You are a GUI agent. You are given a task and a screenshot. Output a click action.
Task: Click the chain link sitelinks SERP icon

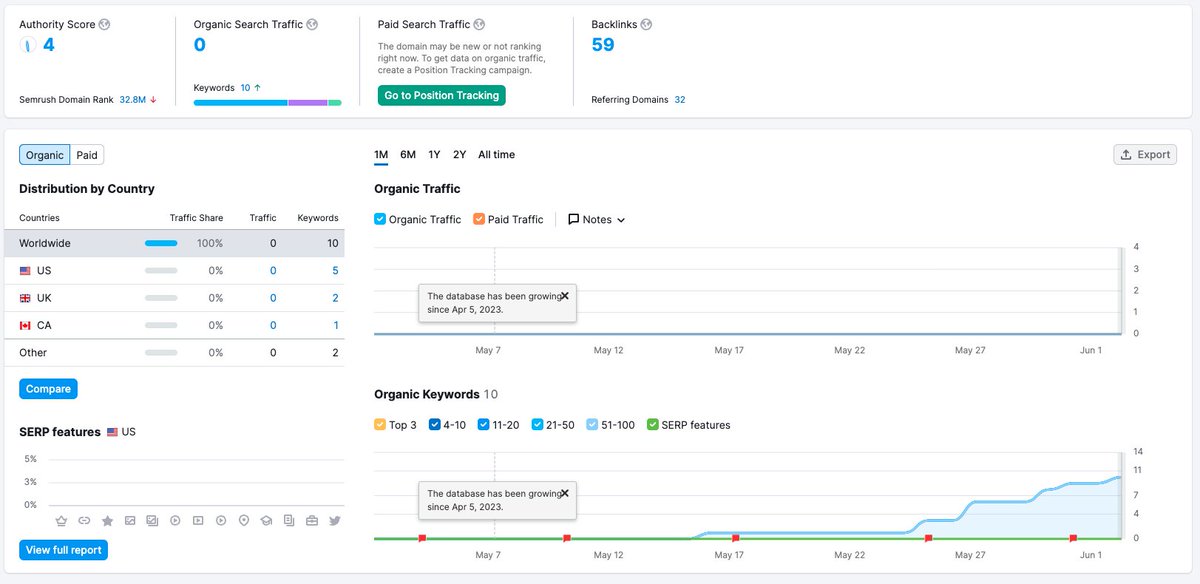[x=84, y=521]
